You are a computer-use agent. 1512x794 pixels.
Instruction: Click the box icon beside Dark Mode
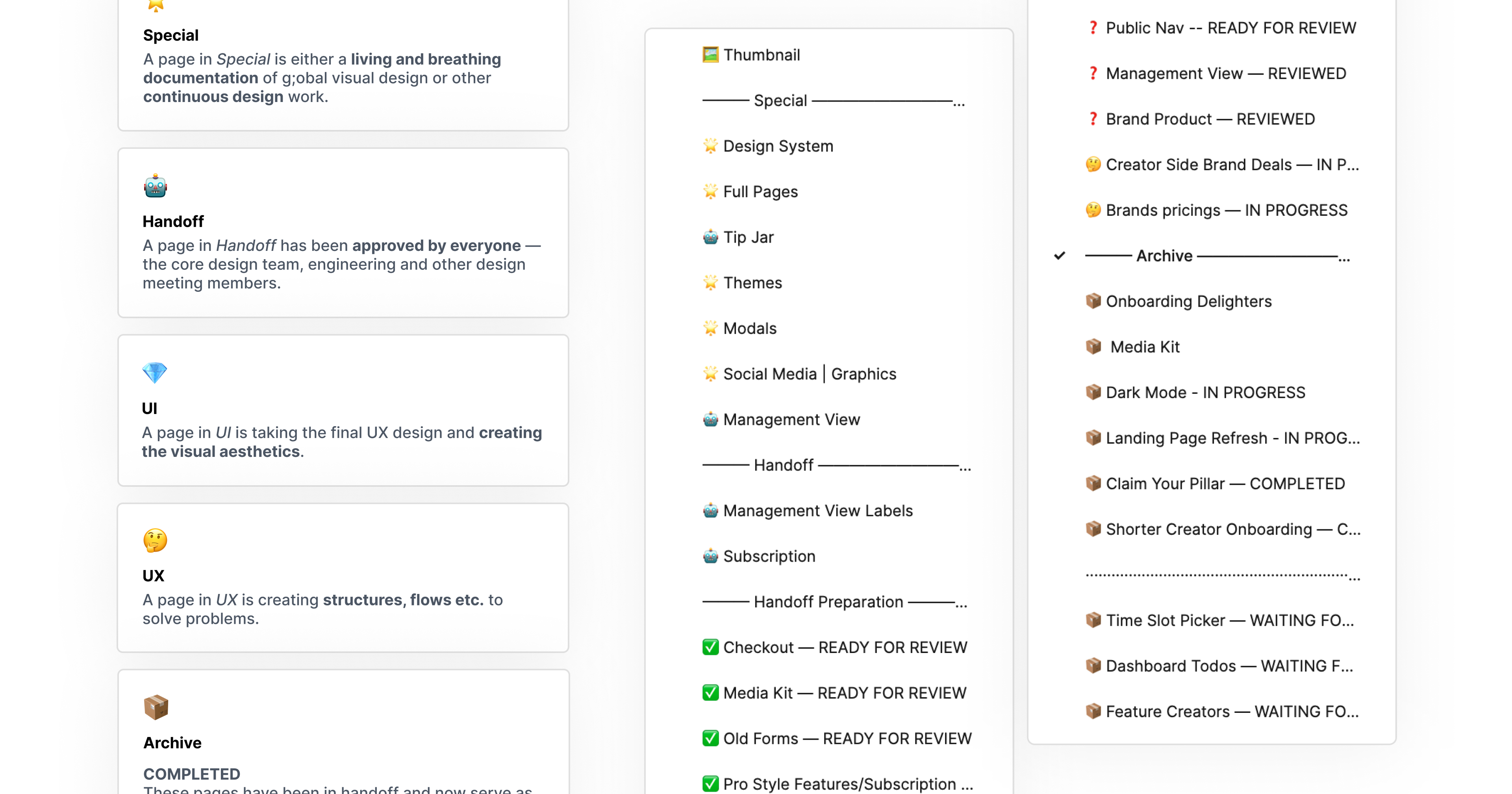pos(1093,392)
